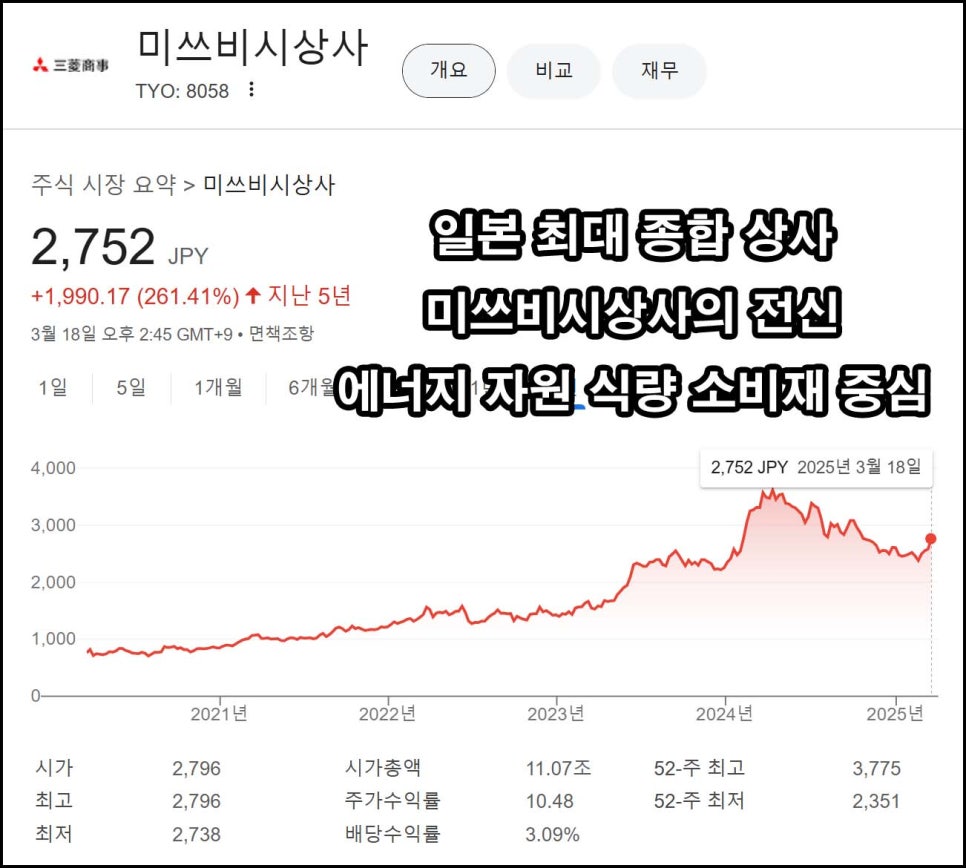Viewport: 966px width, 868px height.
Task: Click the 2023년 axis label
Action: pos(556,714)
